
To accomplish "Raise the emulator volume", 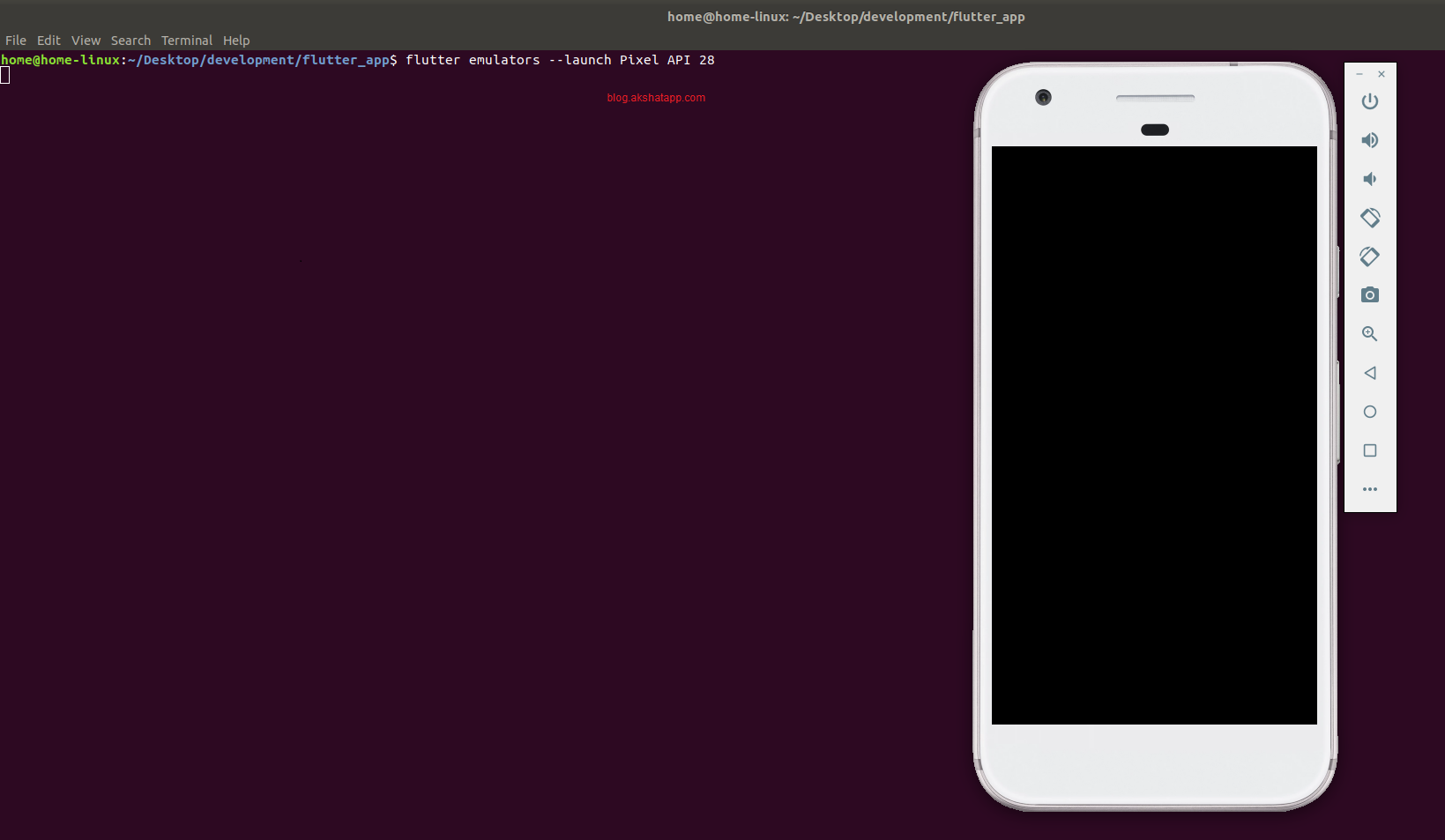I will pyautogui.click(x=1369, y=139).
